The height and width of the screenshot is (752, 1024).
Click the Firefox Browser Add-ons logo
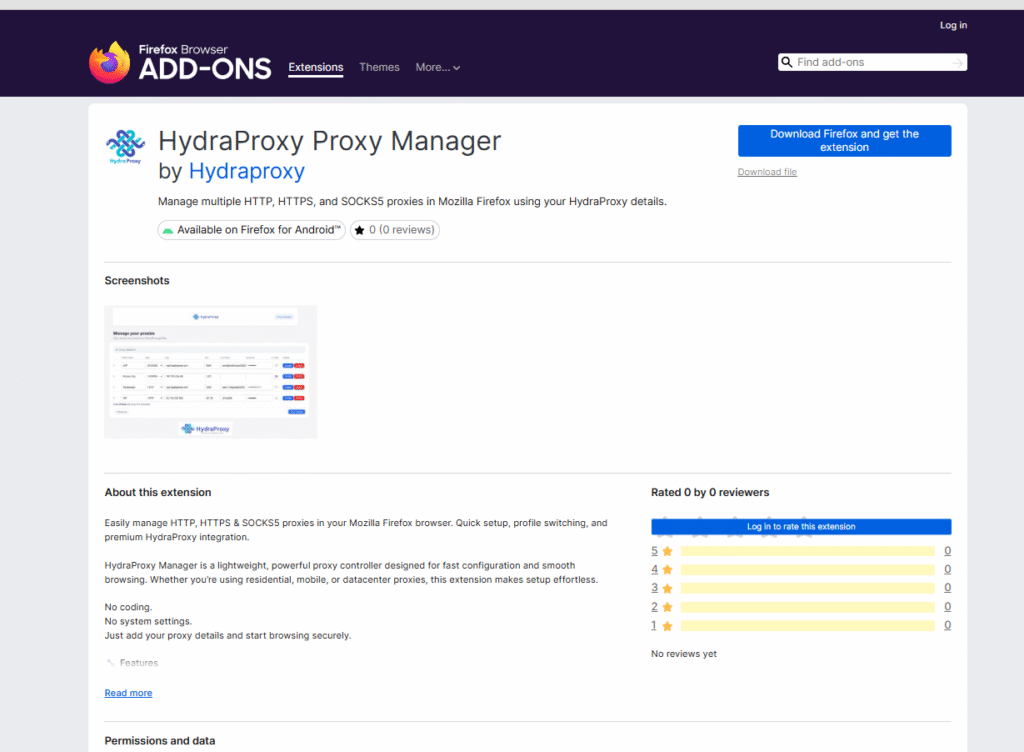(x=180, y=62)
